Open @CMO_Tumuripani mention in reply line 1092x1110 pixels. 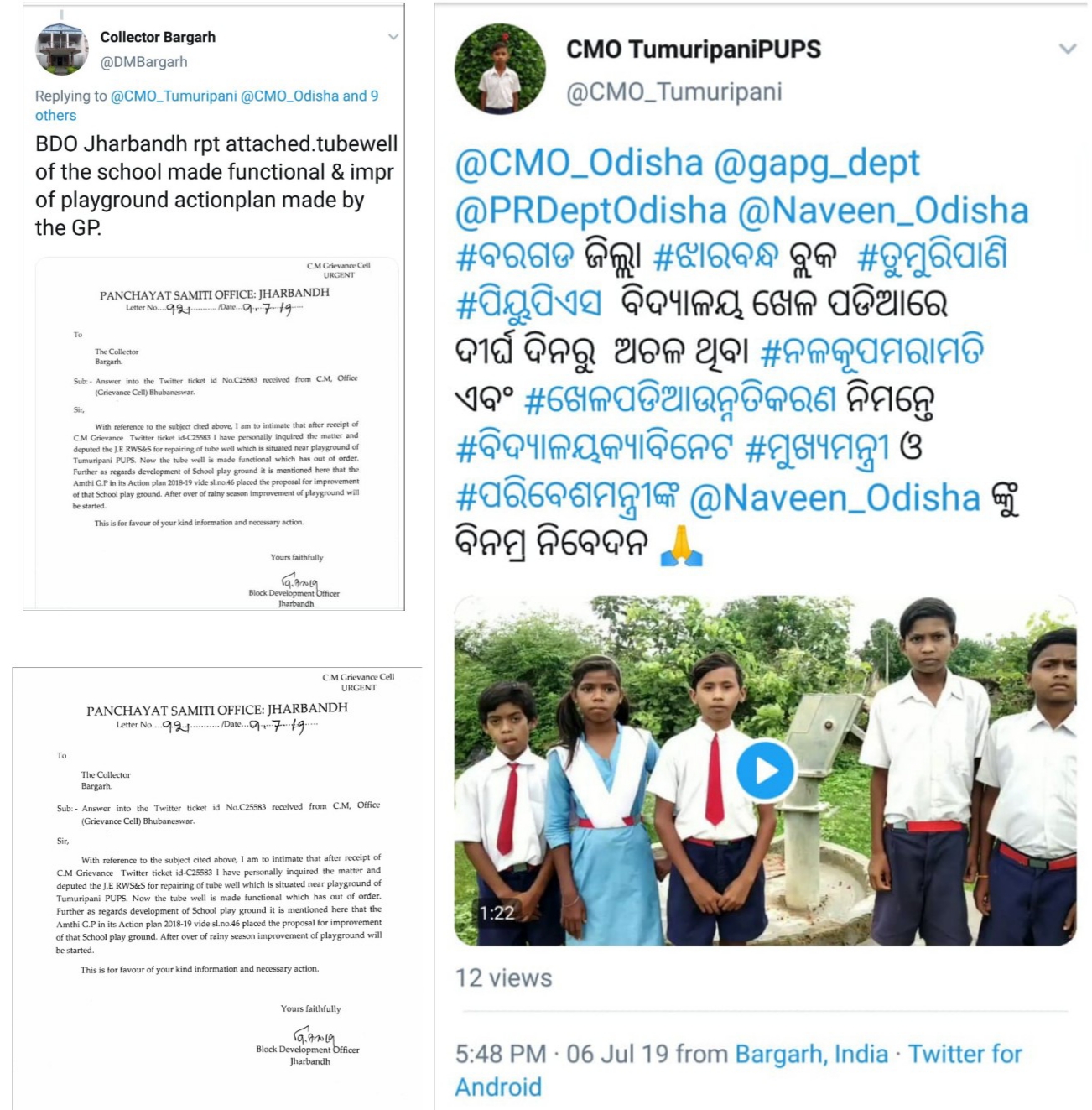coord(174,96)
